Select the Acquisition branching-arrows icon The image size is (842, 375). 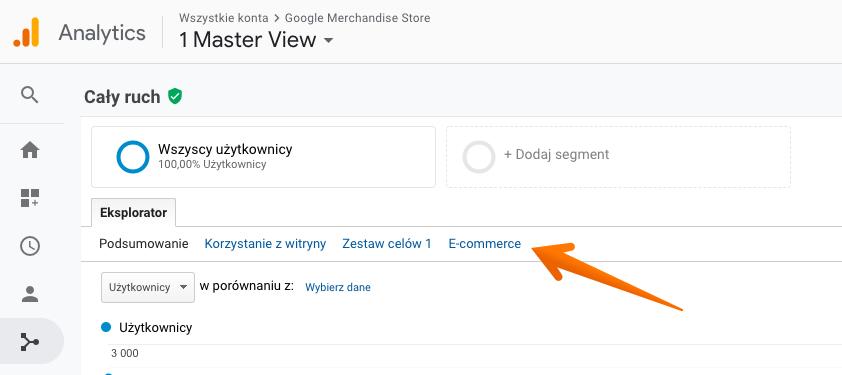click(x=30, y=342)
